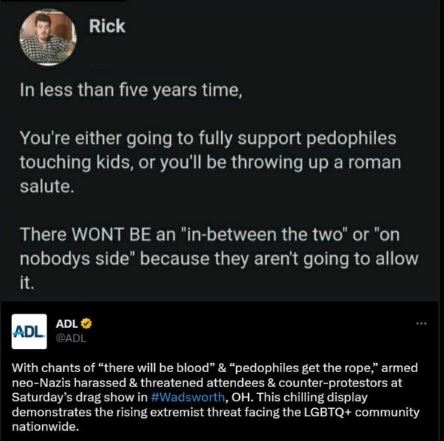Click the @ADL handle
The width and height of the screenshot is (444, 441).
point(71,338)
